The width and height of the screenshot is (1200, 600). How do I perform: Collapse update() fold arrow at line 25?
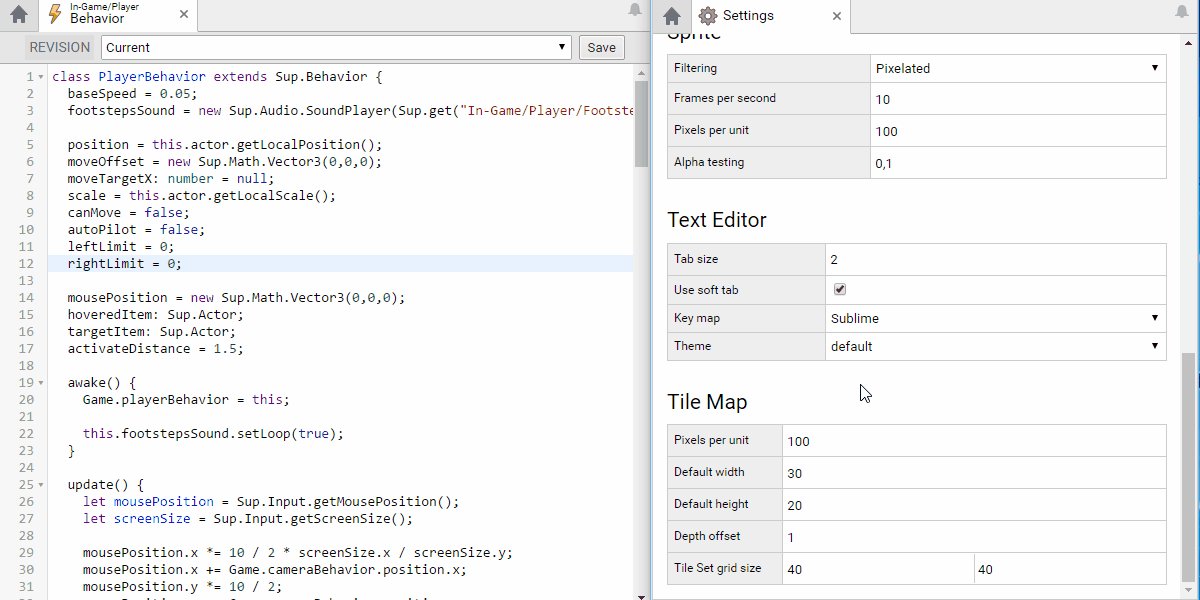click(40, 485)
